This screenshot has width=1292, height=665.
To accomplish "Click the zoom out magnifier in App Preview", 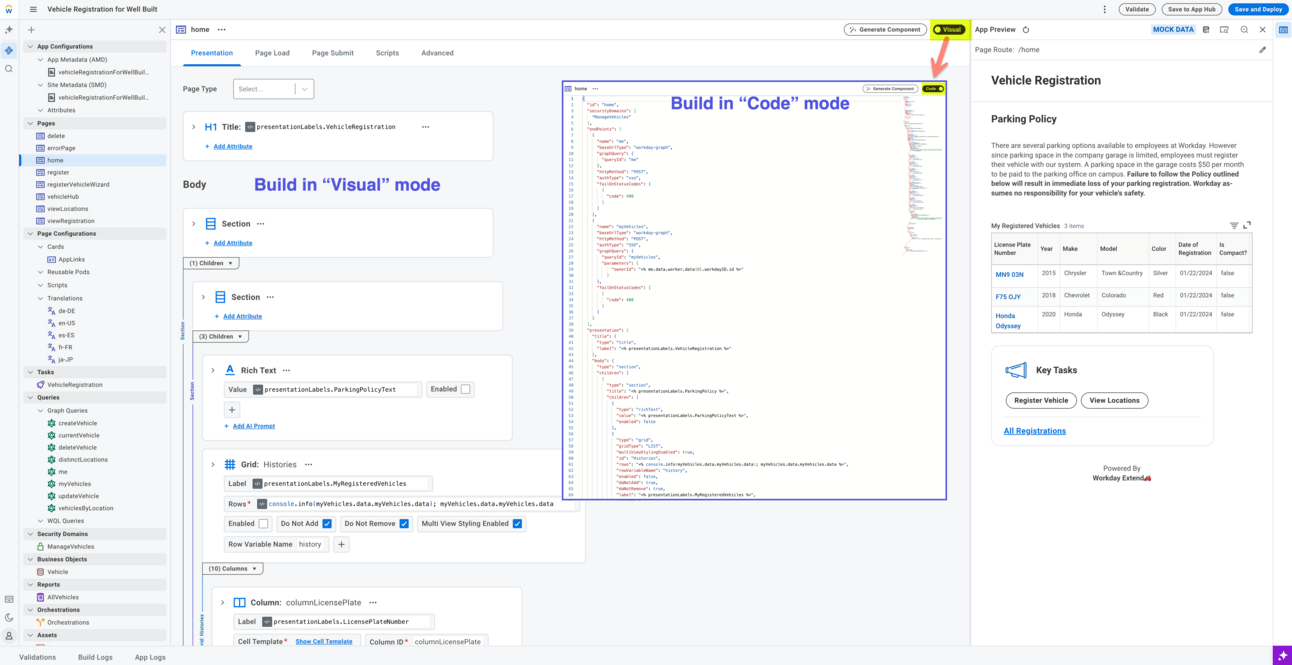I will point(1244,30).
